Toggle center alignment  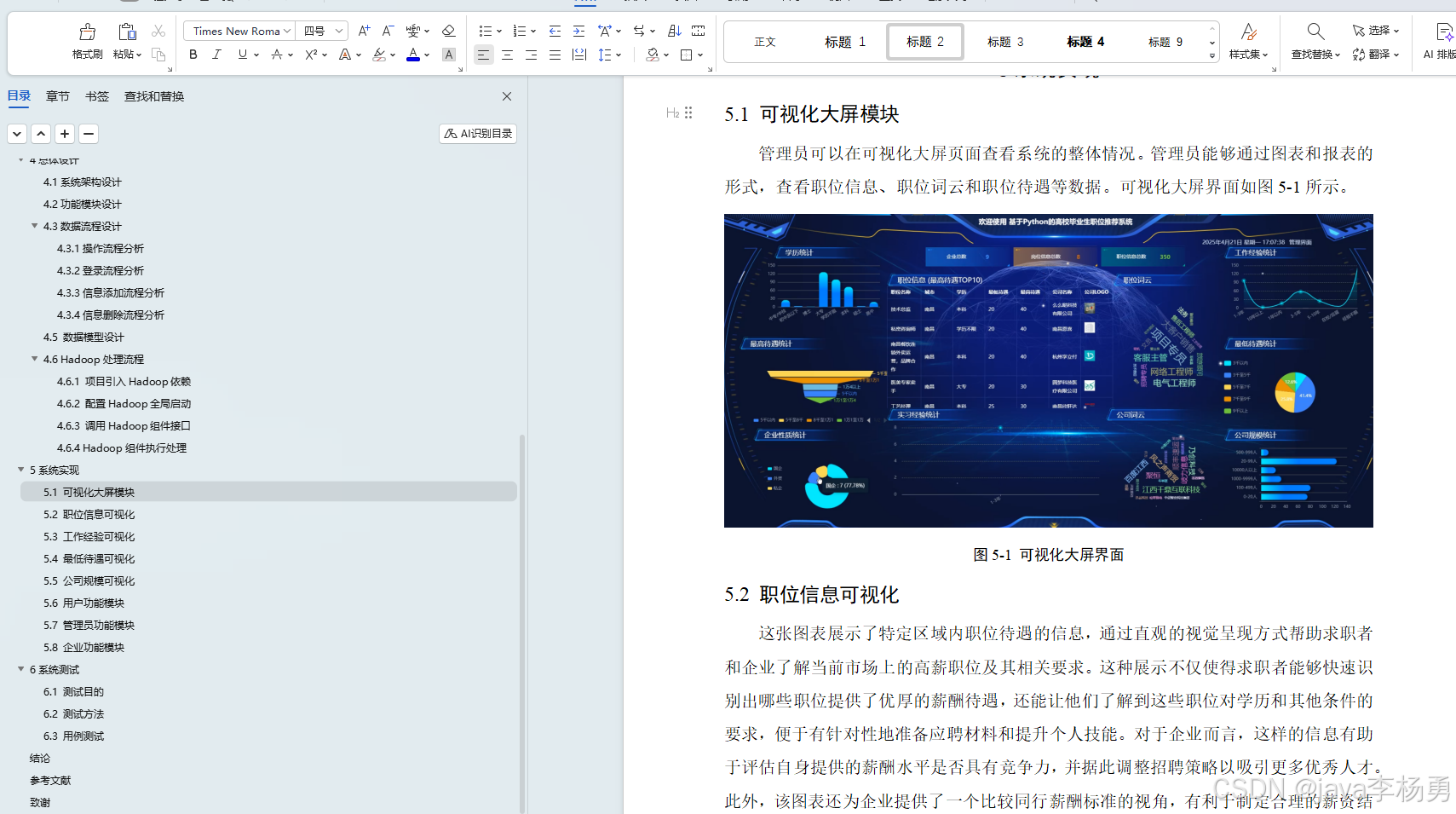pos(507,55)
